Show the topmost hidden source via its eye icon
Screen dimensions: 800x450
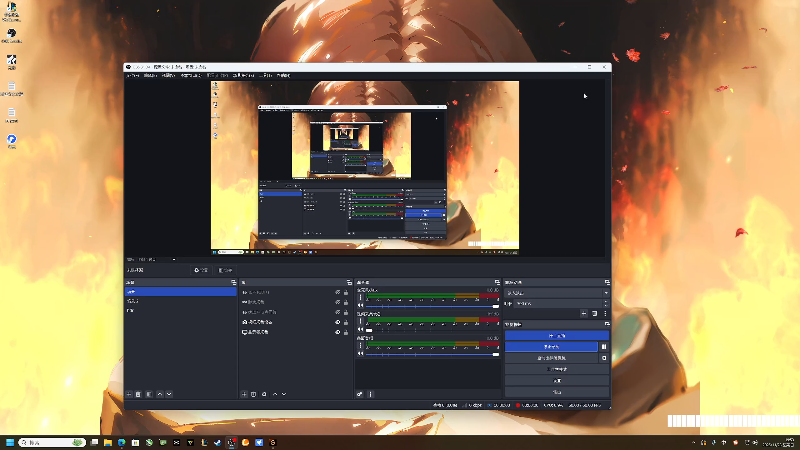pos(337,292)
